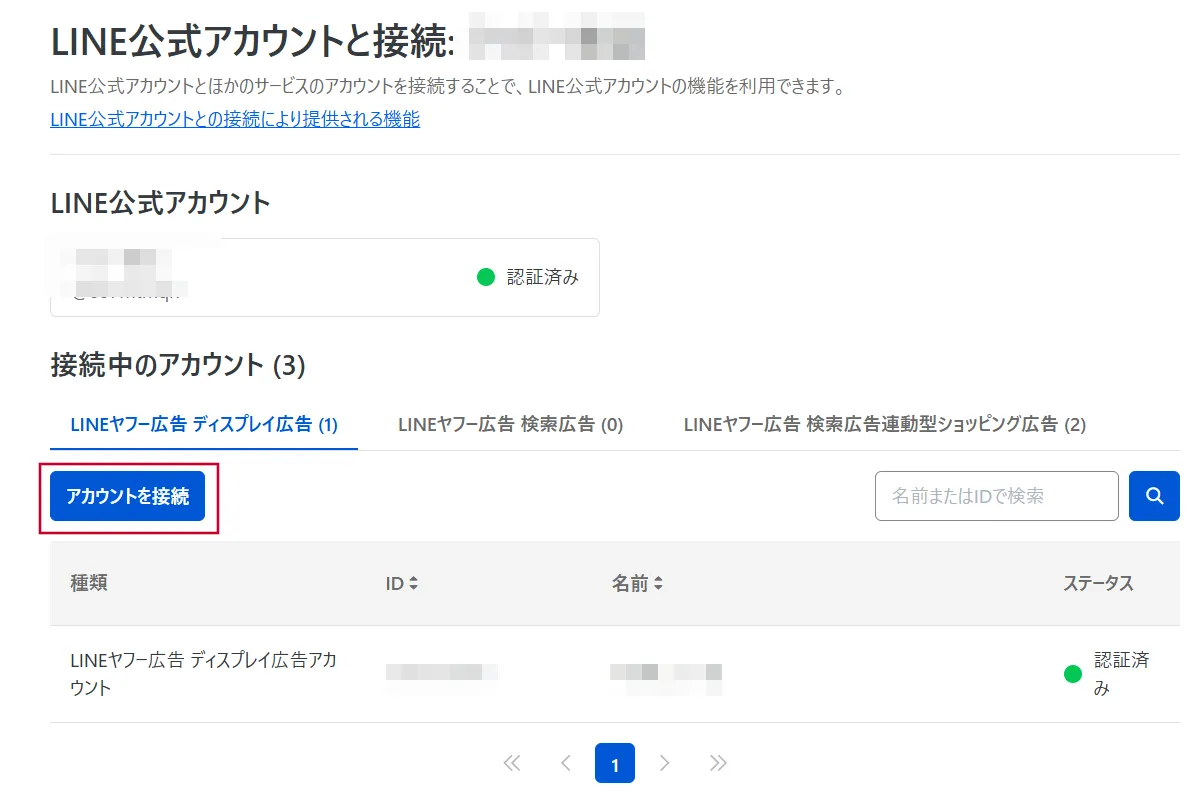The height and width of the screenshot is (793, 1199).
Task: Go to previous page chevron
Action: tap(565, 763)
